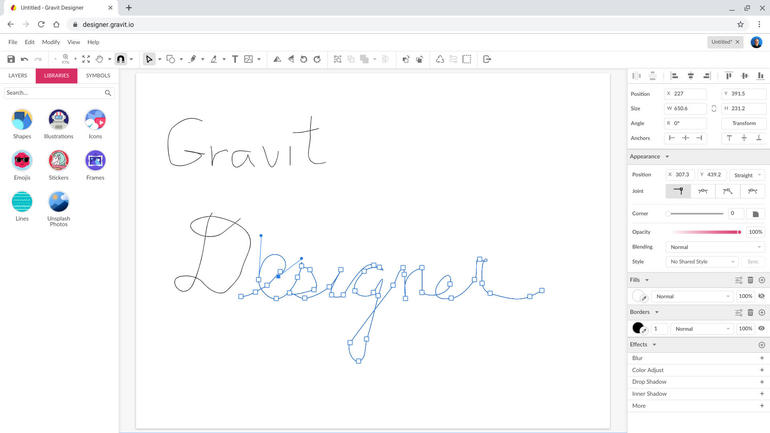Open the fill blending Normal dropdown
The height and width of the screenshot is (433, 770).
(x=692, y=296)
